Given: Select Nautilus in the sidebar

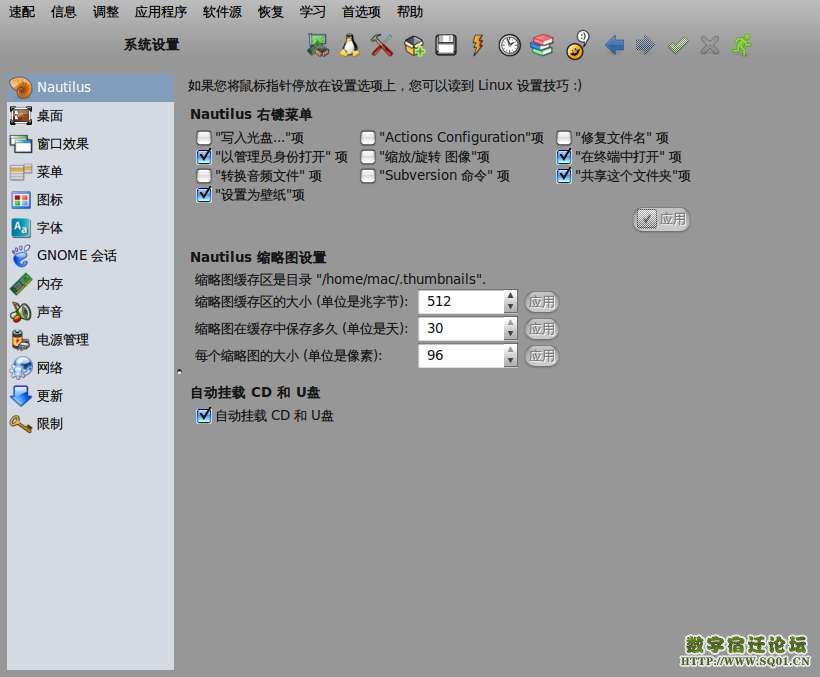Looking at the screenshot, I should (90, 87).
